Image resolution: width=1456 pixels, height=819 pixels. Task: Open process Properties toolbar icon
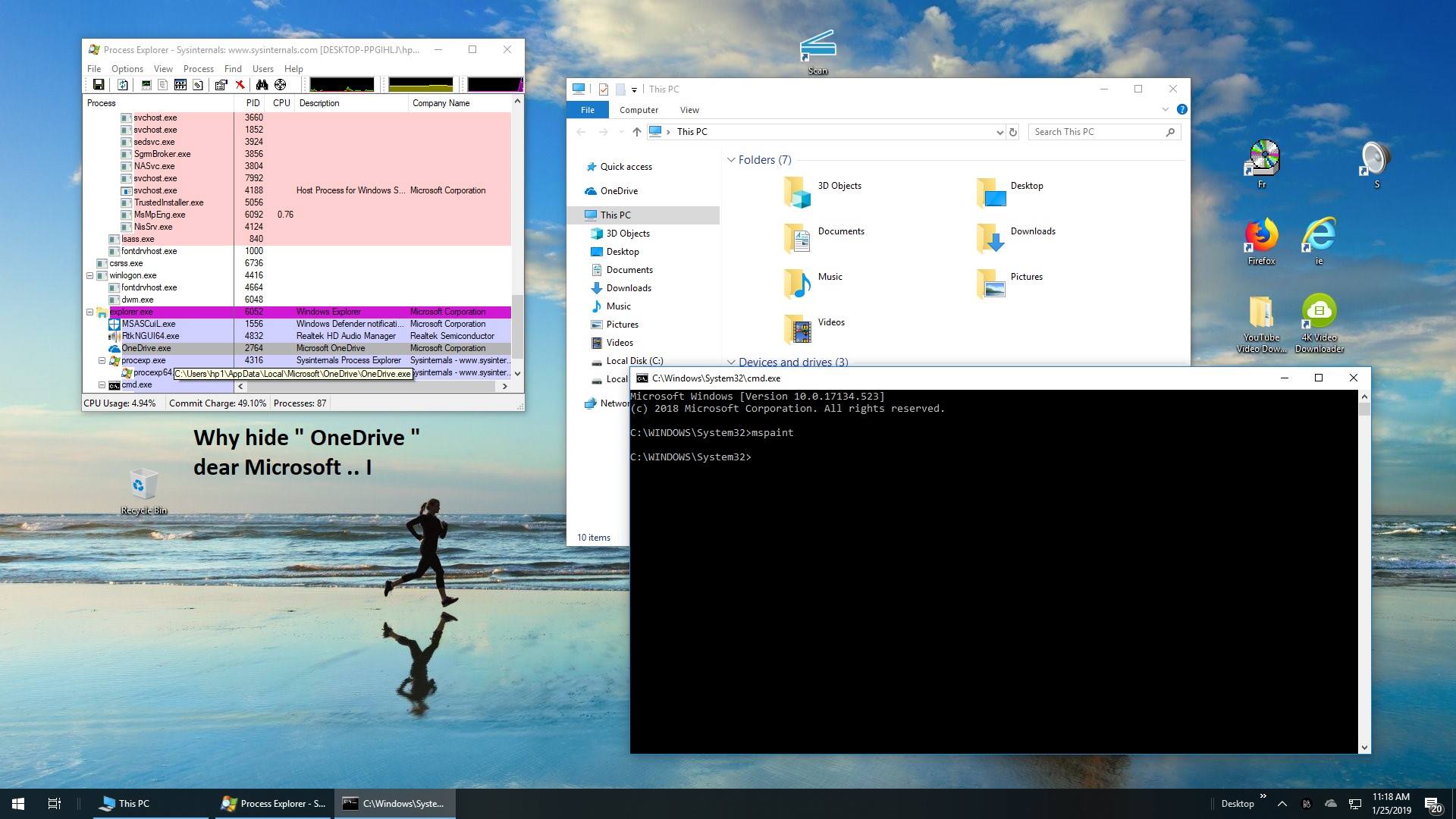coord(221,85)
